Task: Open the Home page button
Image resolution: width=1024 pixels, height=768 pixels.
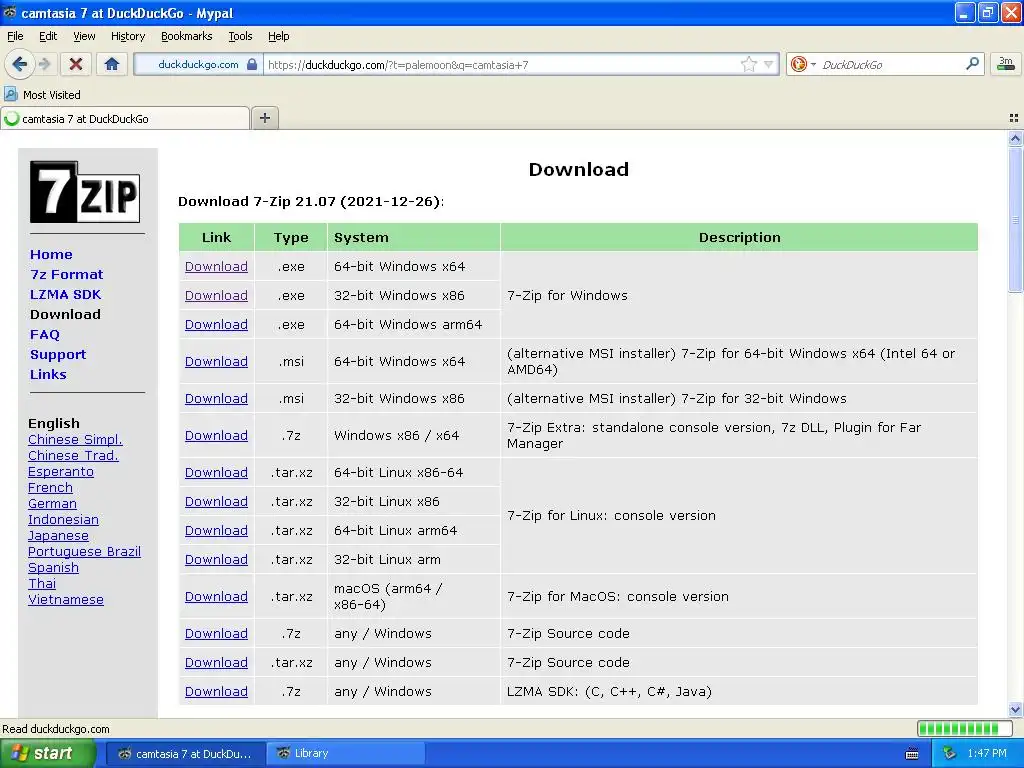Action: [112, 64]
